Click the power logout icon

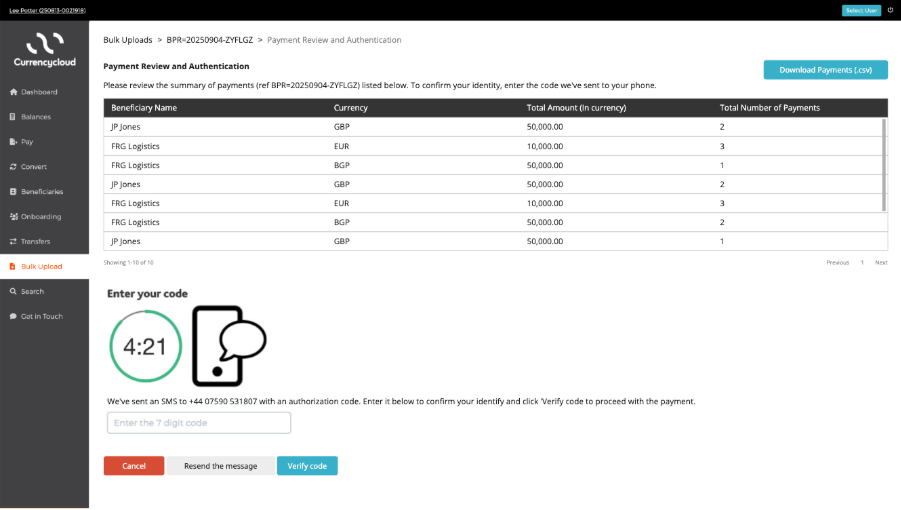coord(890,10)
